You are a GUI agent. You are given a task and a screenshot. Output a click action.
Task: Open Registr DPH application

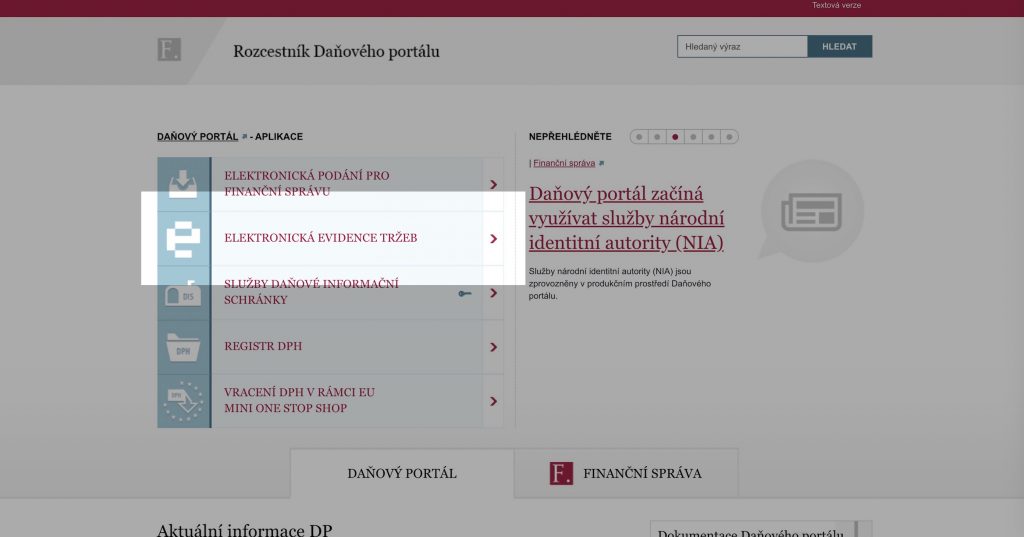pos(330,347)
